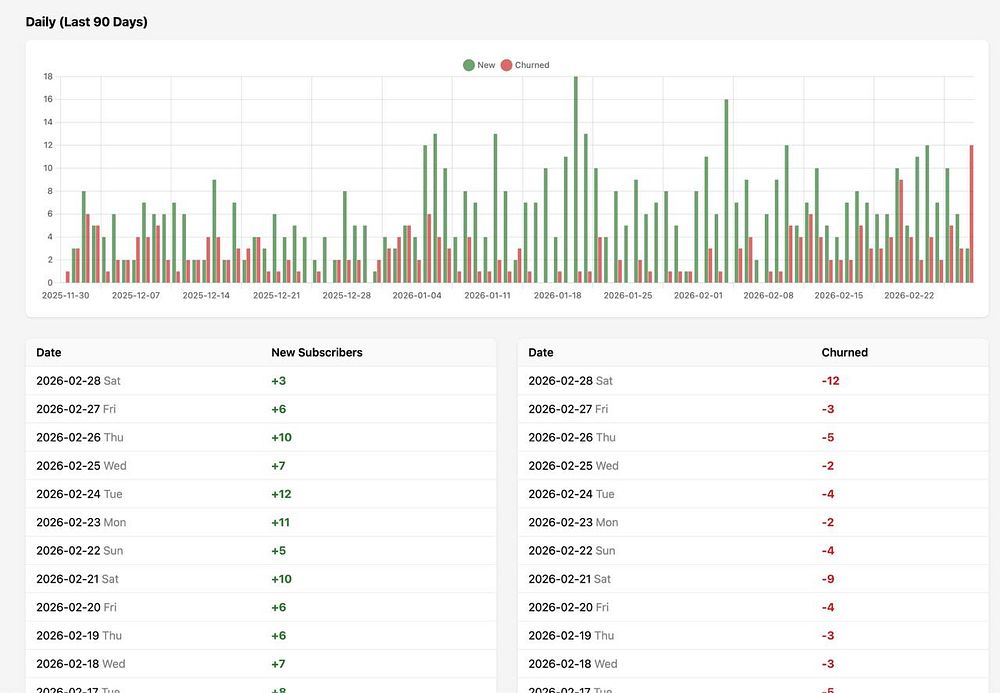Viewport: 1000px width, 693px height.
Task: Toggle the New series in the chart legend
Action: point(479,65)
